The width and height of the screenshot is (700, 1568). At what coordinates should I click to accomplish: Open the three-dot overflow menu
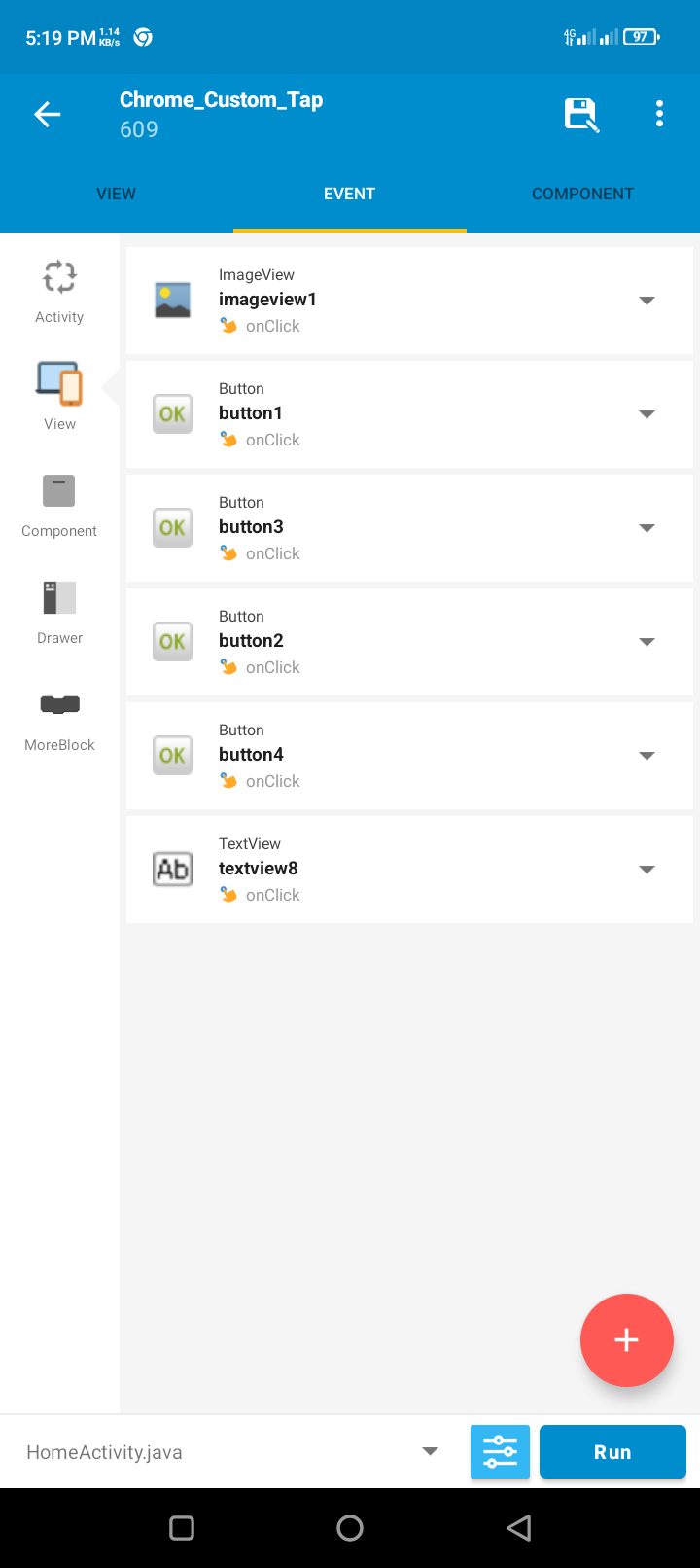(659, 114)
